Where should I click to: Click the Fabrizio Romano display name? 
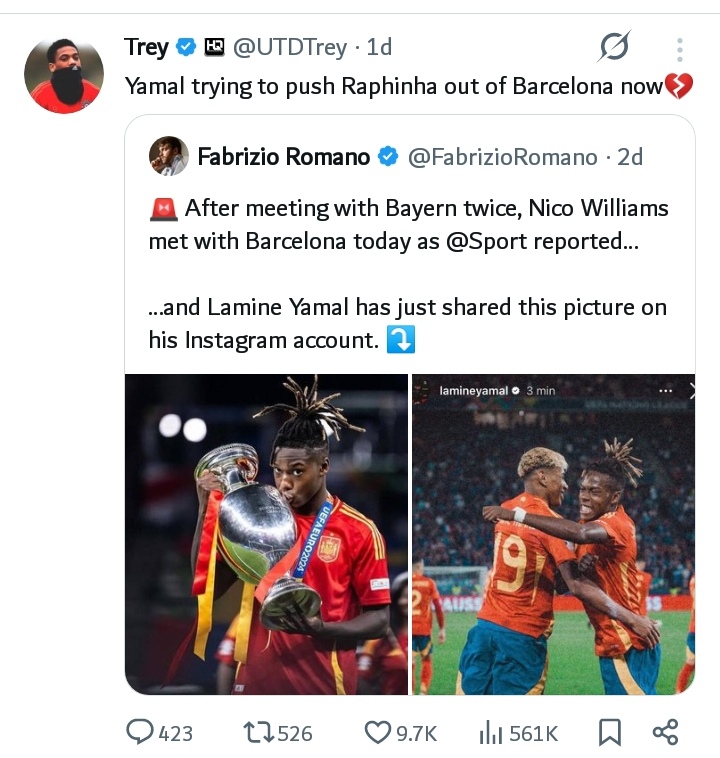coord(284,157)
